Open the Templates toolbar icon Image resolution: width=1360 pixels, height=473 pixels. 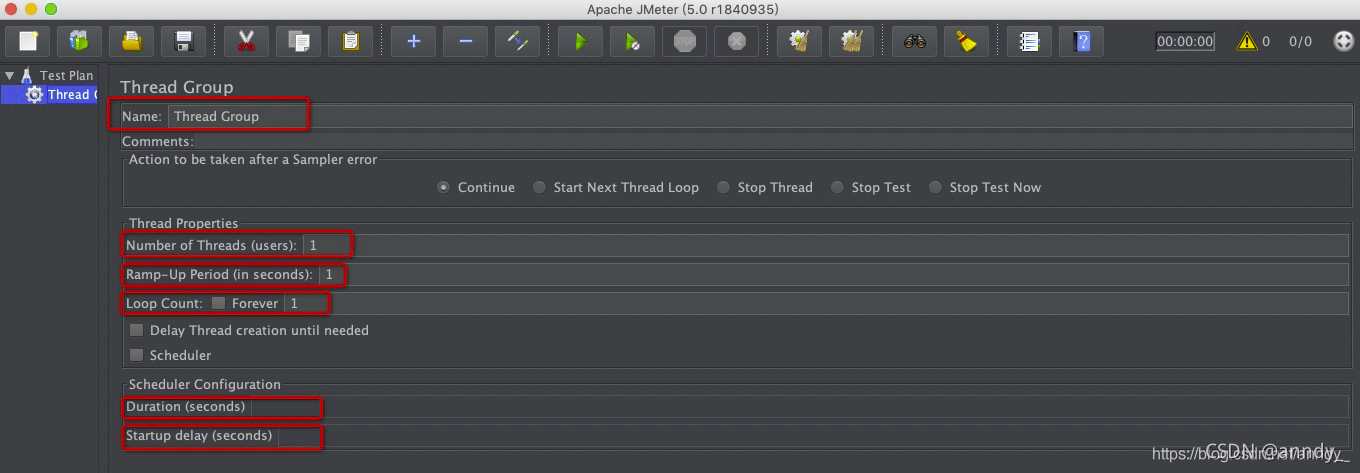tap(79, 42)
